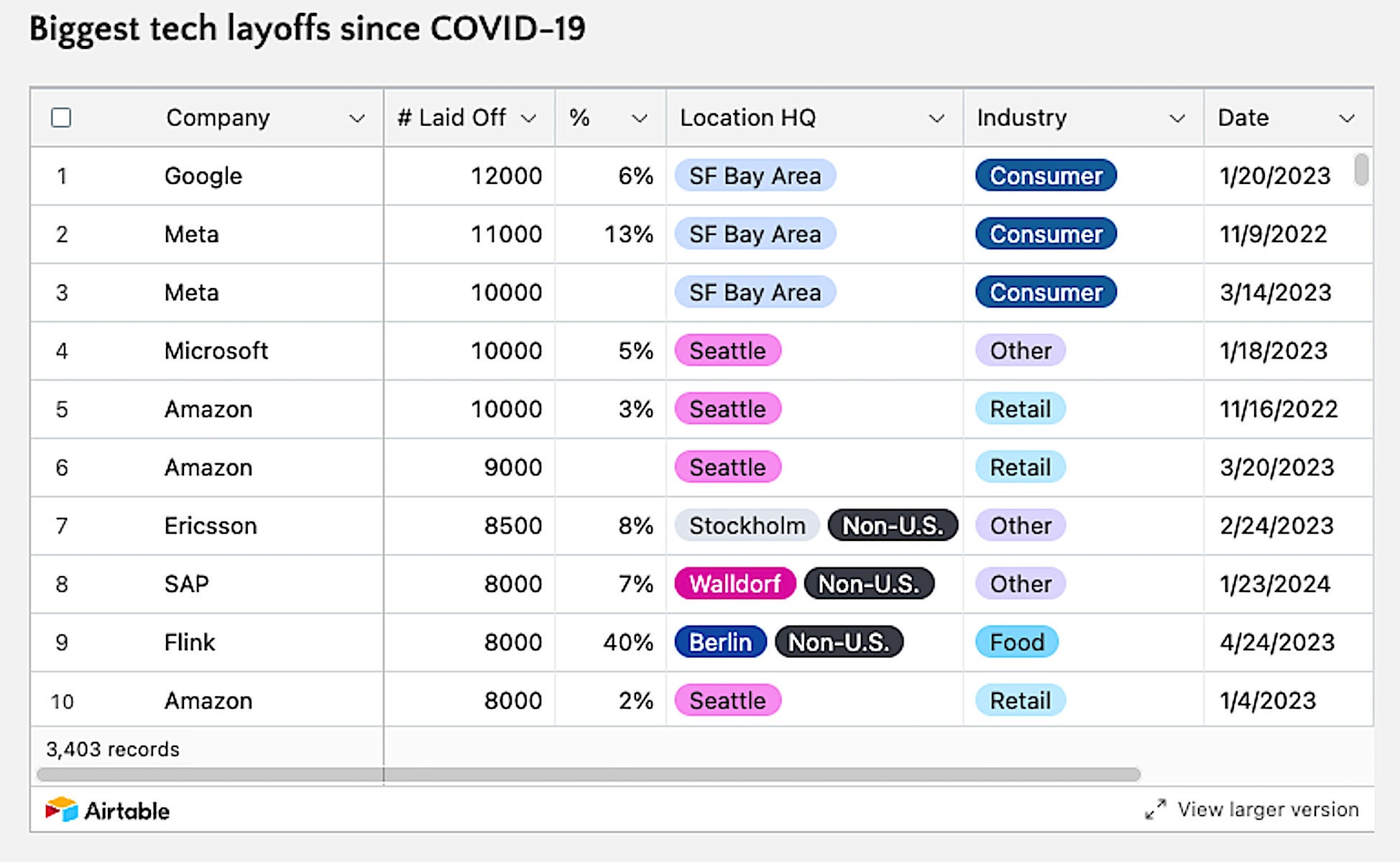Viewport: 1400px width, 862px height.
Task: Click the date 1/23/2024
Action: click(1275, 584)
